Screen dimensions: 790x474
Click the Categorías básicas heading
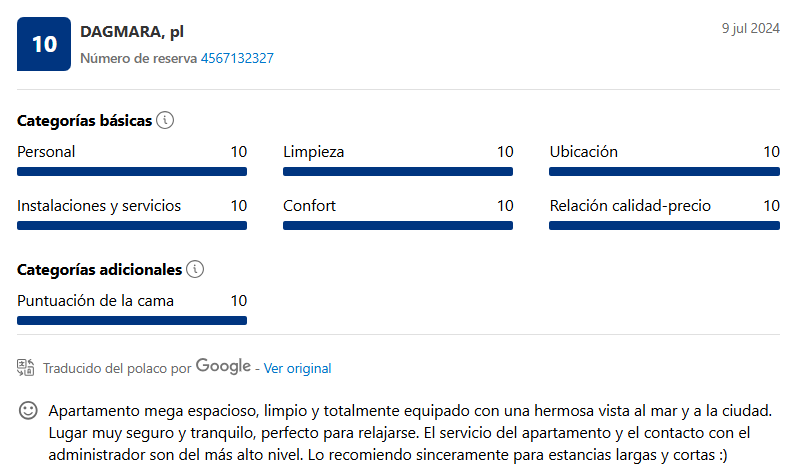pos(85,121)
